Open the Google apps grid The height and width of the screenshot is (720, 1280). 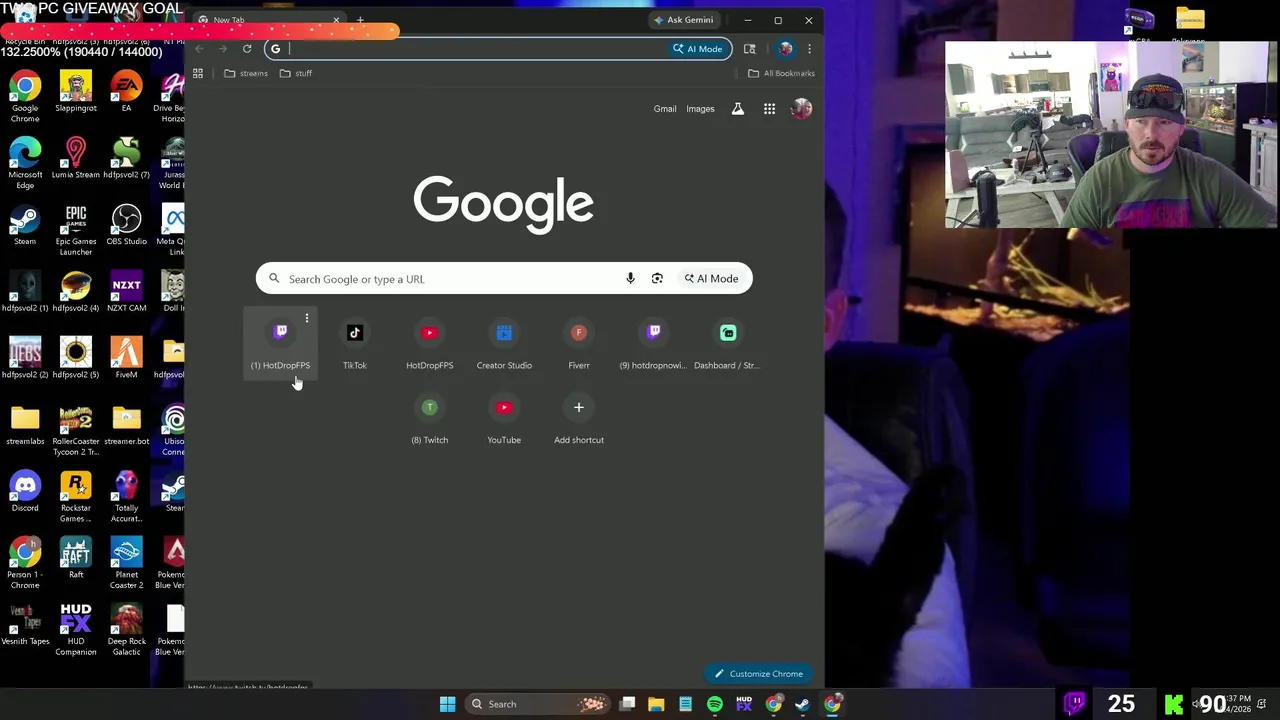pyautogui.click(x=769, y=109)
